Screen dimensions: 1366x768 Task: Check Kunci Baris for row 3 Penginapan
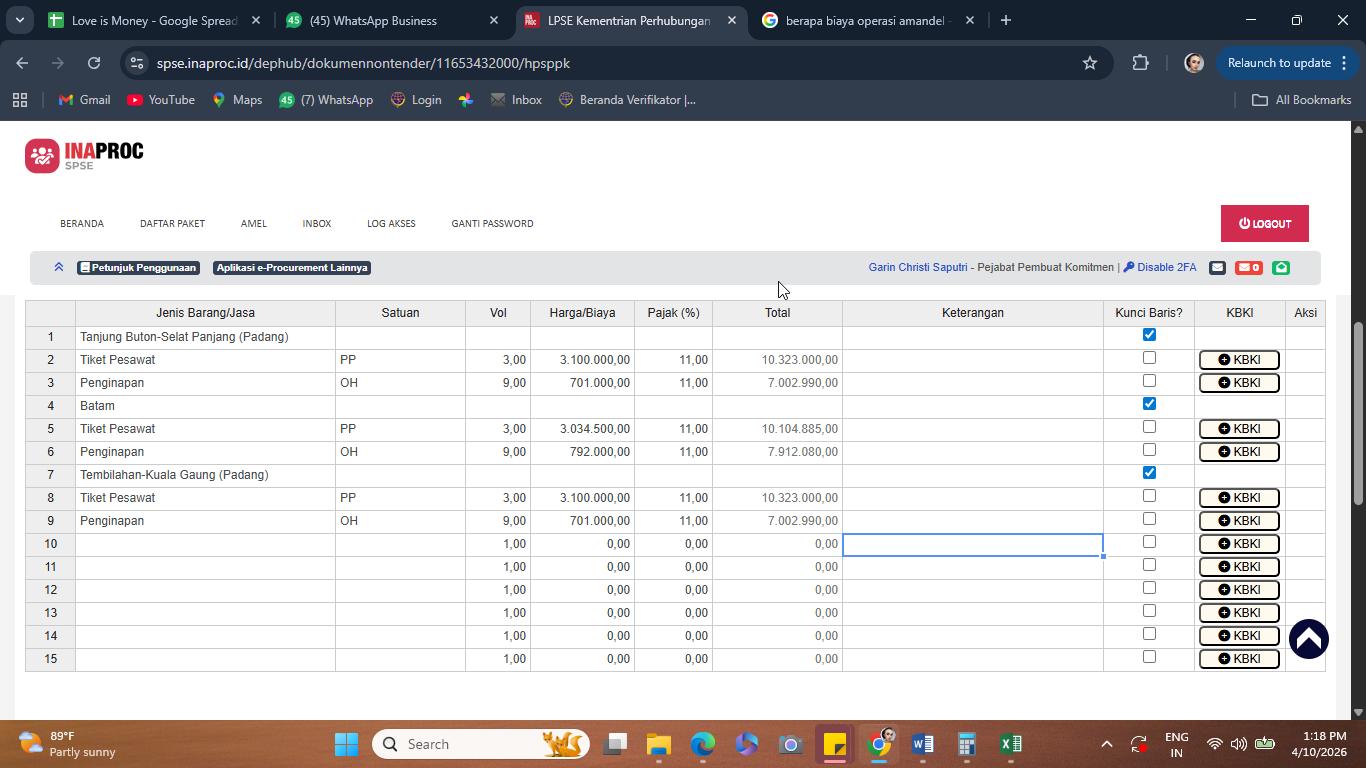1149,381
